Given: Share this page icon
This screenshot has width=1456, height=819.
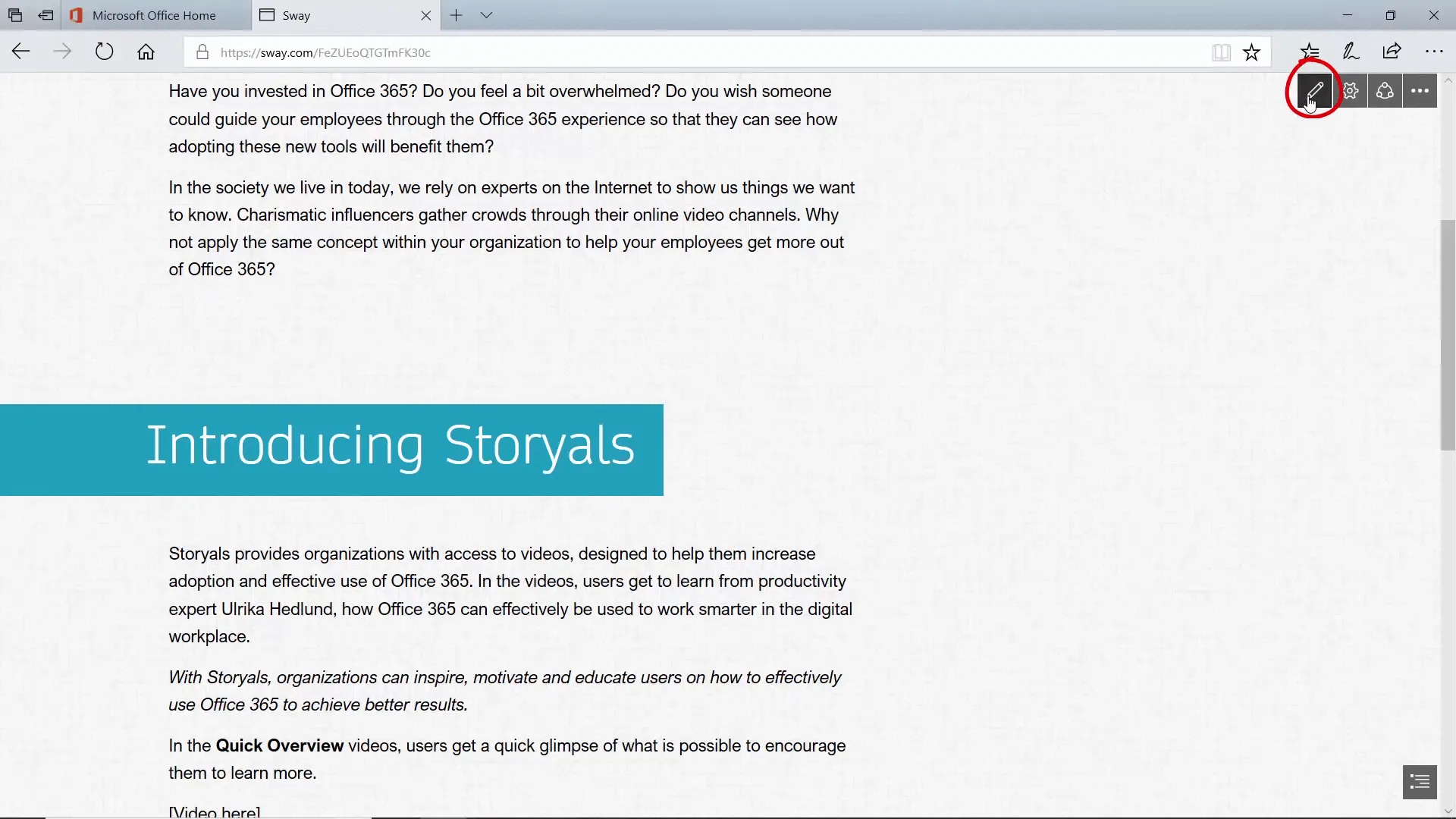Looking at the screenshot, I should [x=1392, y=52].
